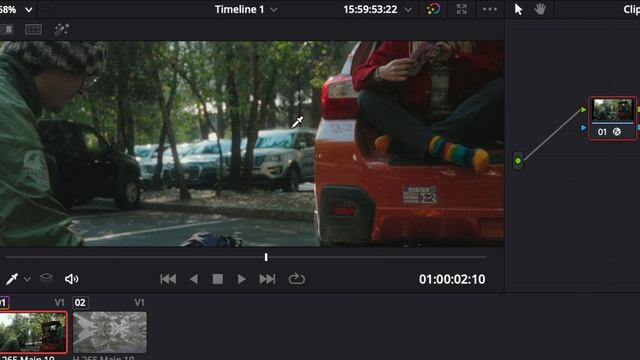Open the Timeline 1 name dropdown

tap(274, 10)
